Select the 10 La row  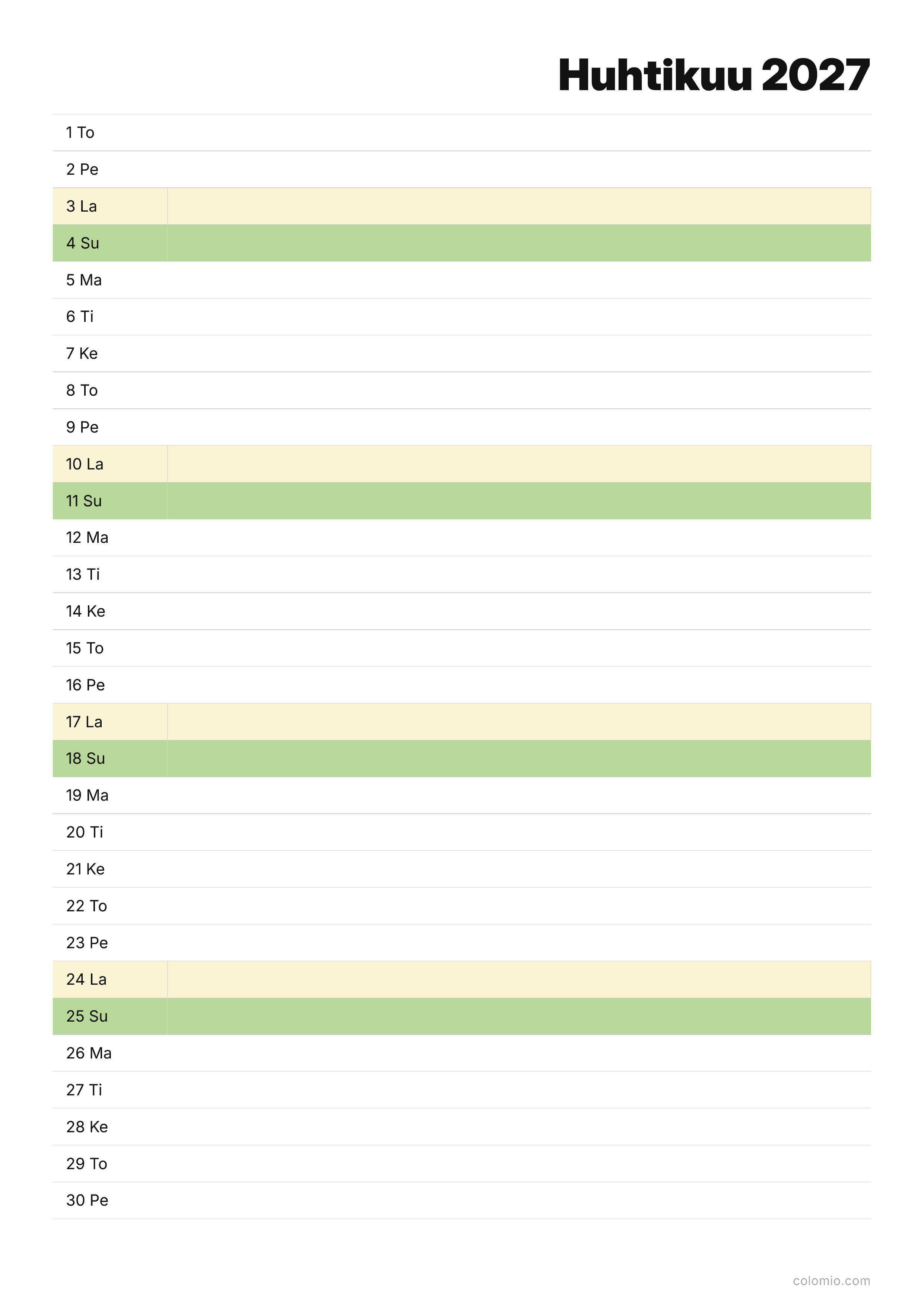[461, 464]
